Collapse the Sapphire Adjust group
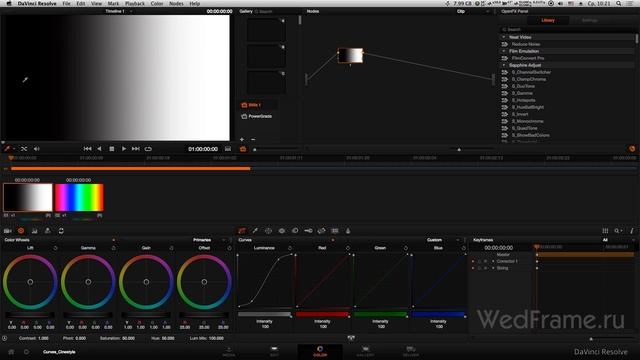Screen dimensions: 640x360 click(x=504, y=65)
